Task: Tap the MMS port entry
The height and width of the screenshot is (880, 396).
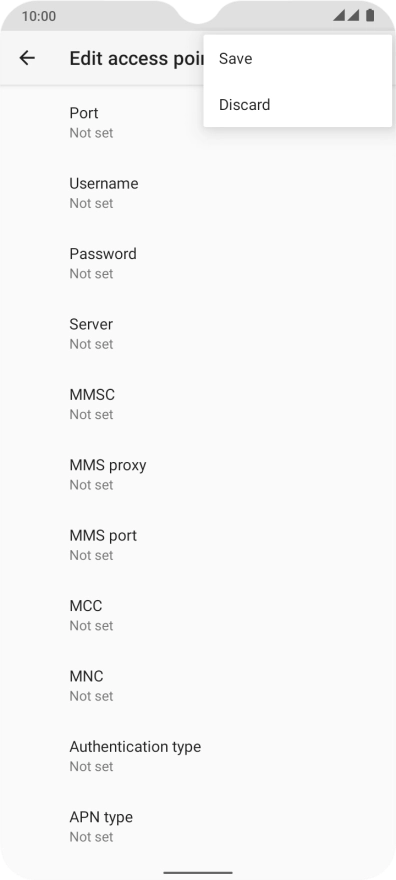Action: coord(198,545)
